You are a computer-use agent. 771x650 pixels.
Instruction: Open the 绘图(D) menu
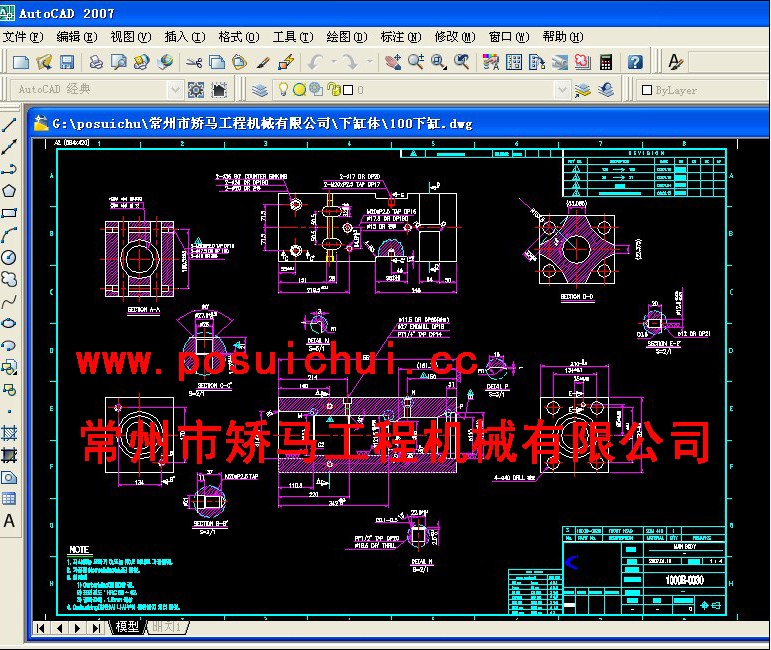coord(347,37)
